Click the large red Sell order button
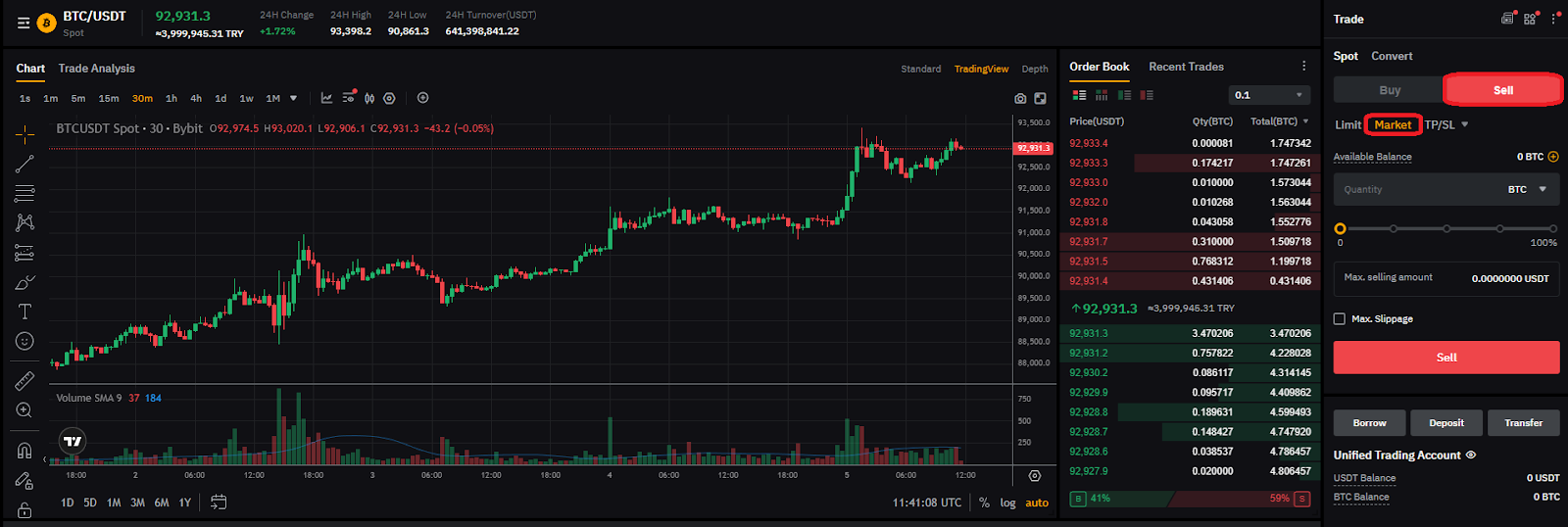1568x527 pixels. pos(1446,357)
